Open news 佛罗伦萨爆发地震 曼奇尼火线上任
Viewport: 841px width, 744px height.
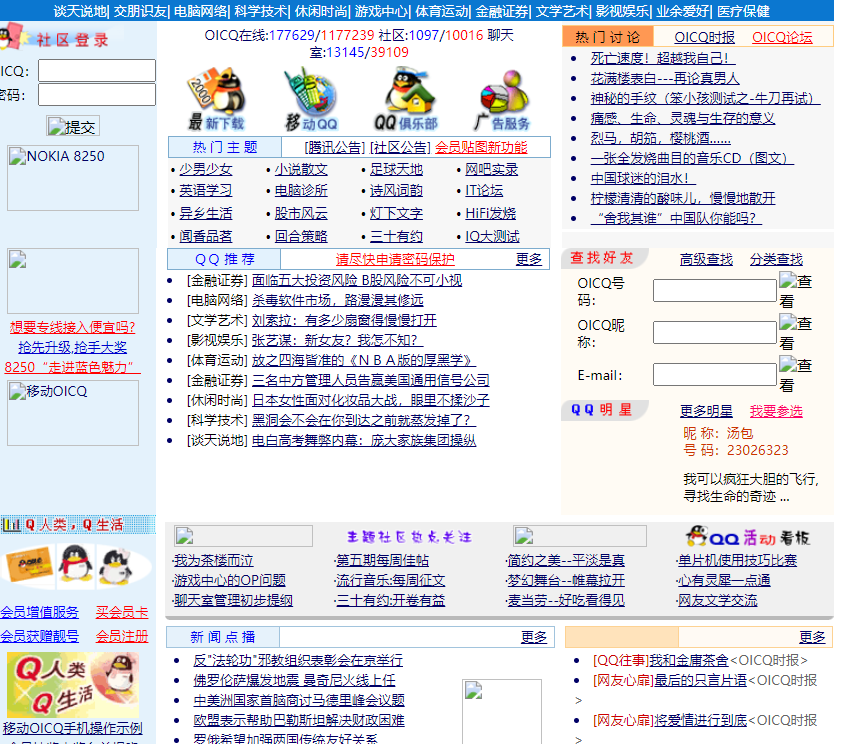point(294,681)
